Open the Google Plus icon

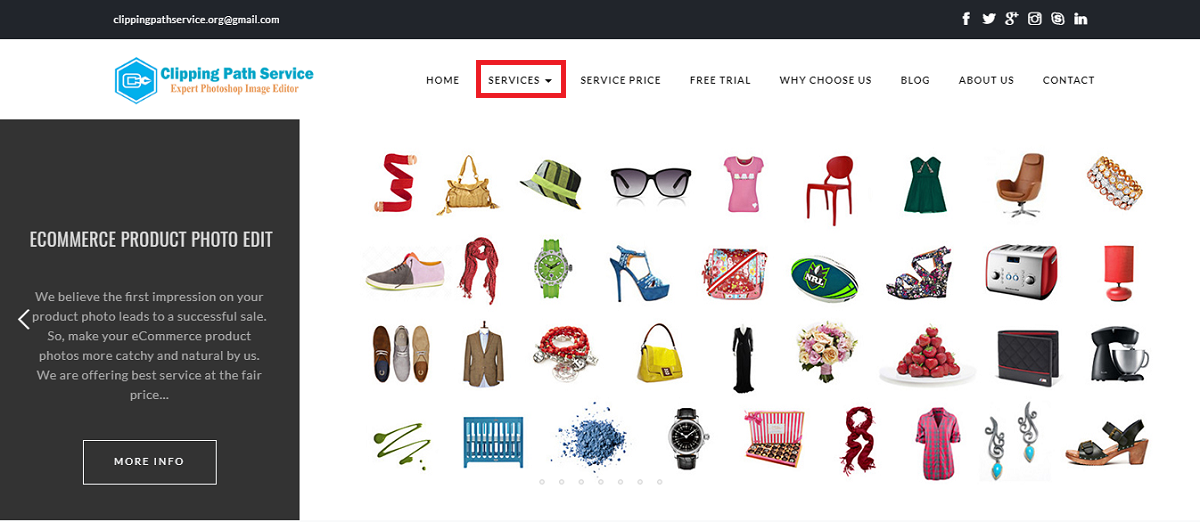coord(1012,19)
